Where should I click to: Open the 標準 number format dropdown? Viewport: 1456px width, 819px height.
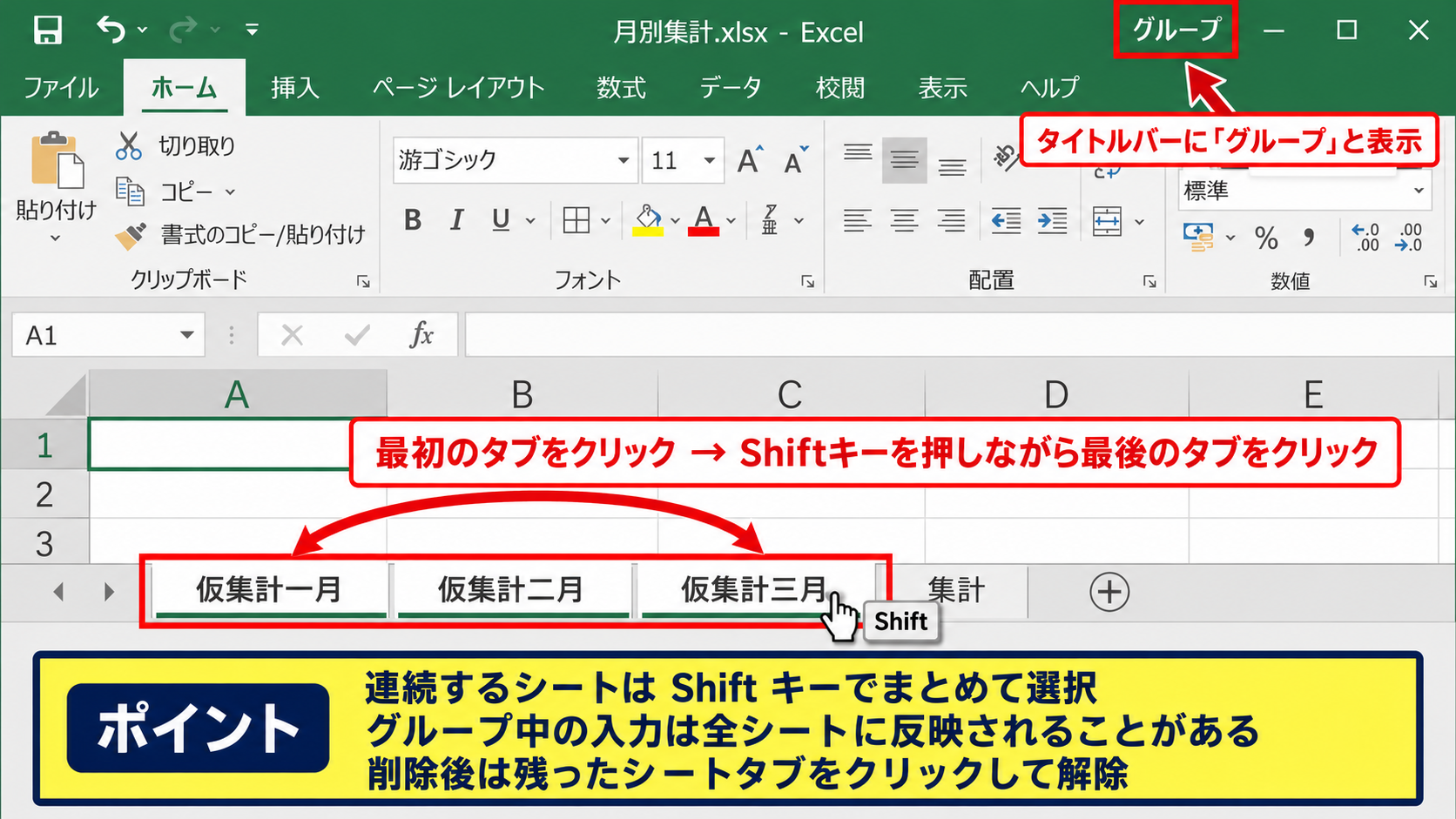tap(1419, 191)
